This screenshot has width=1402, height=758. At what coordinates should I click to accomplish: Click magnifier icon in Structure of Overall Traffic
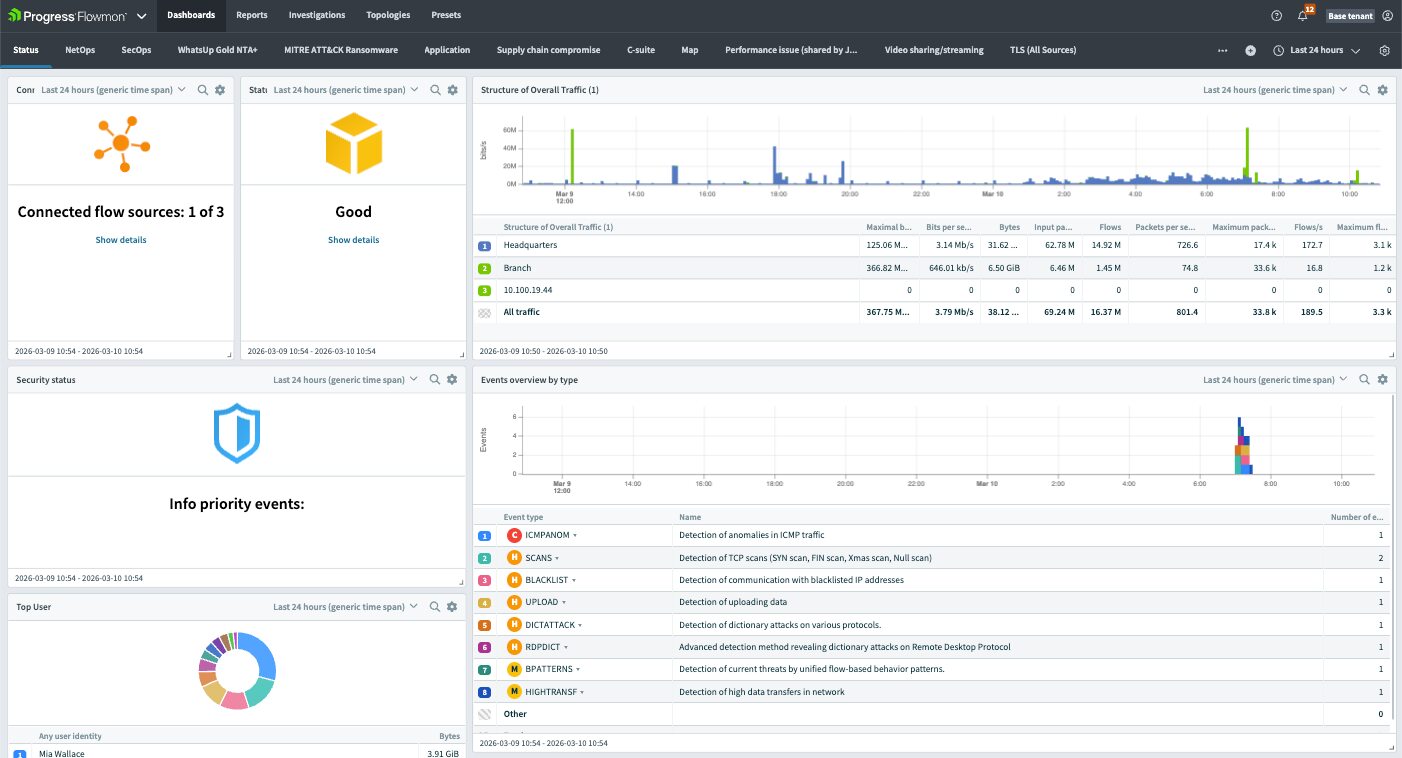[x=1364, y=90]
